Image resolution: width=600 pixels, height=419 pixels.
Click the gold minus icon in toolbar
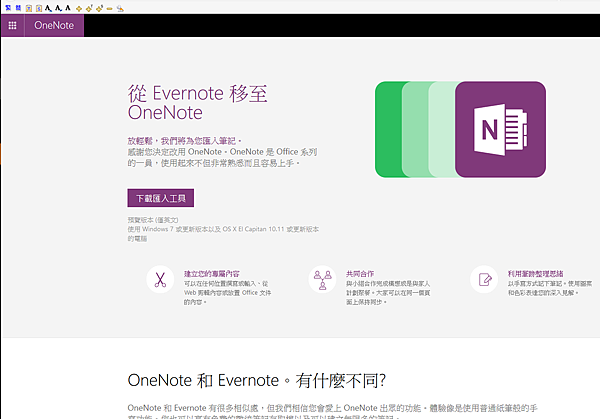point(109,9)
